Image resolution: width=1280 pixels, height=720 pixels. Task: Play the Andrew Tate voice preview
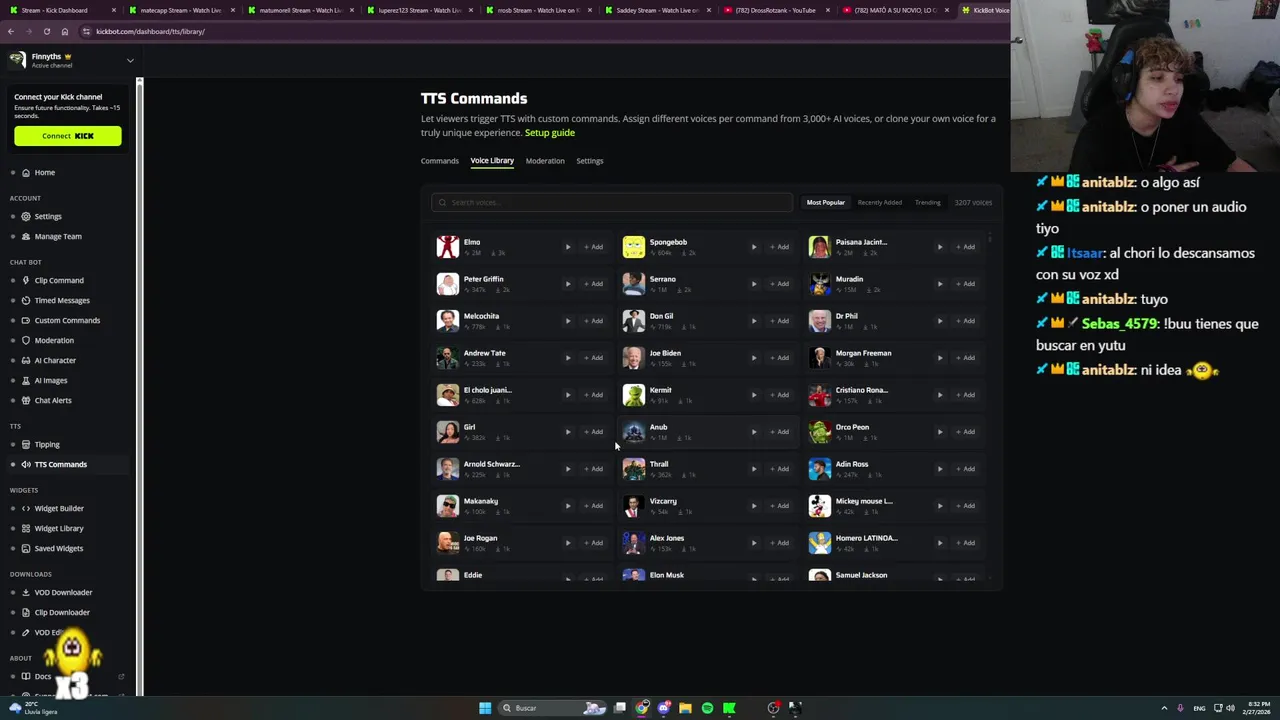pos(567,358)
